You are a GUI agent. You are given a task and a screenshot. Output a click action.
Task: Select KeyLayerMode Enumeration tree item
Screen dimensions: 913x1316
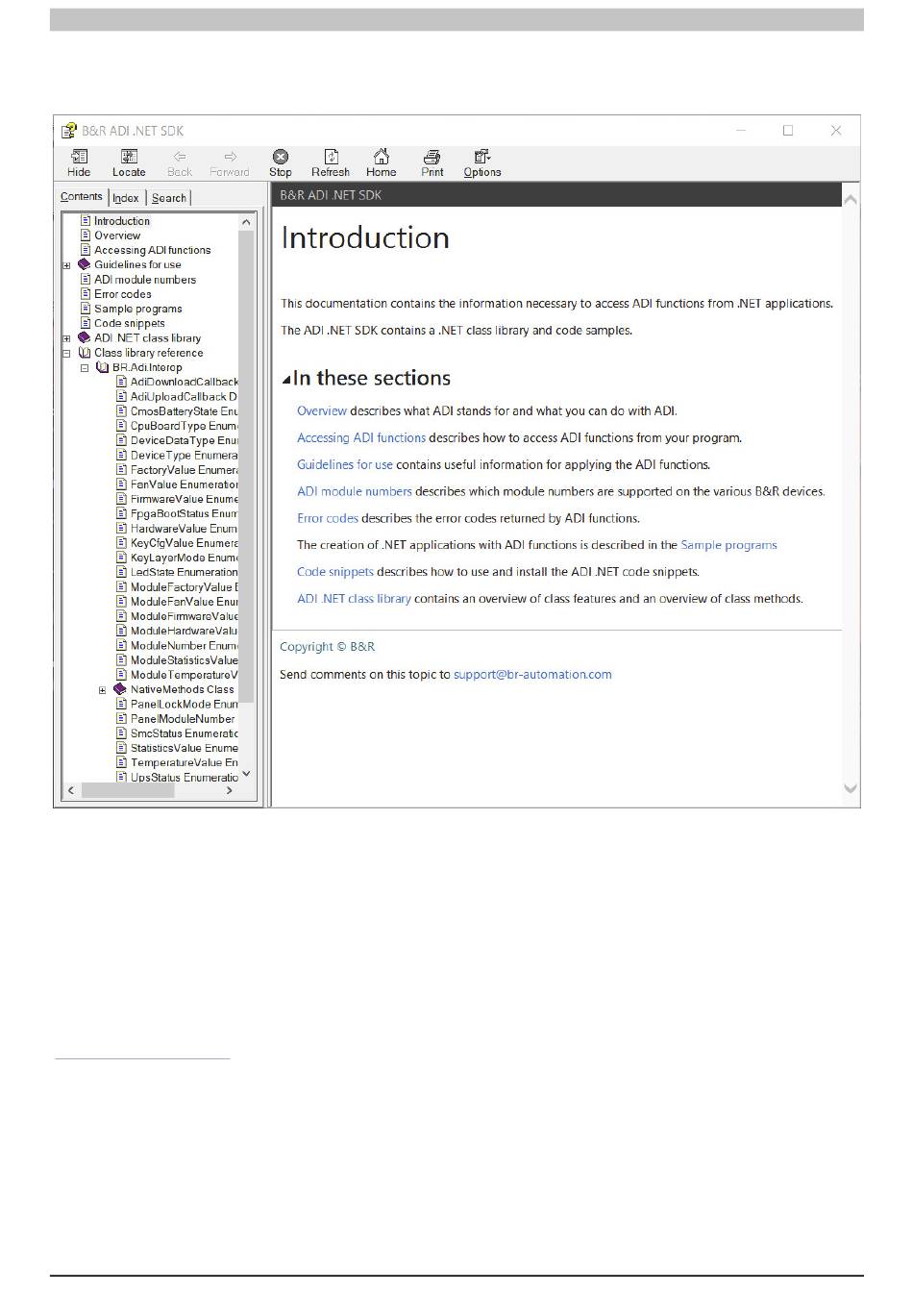coord(184,558)
